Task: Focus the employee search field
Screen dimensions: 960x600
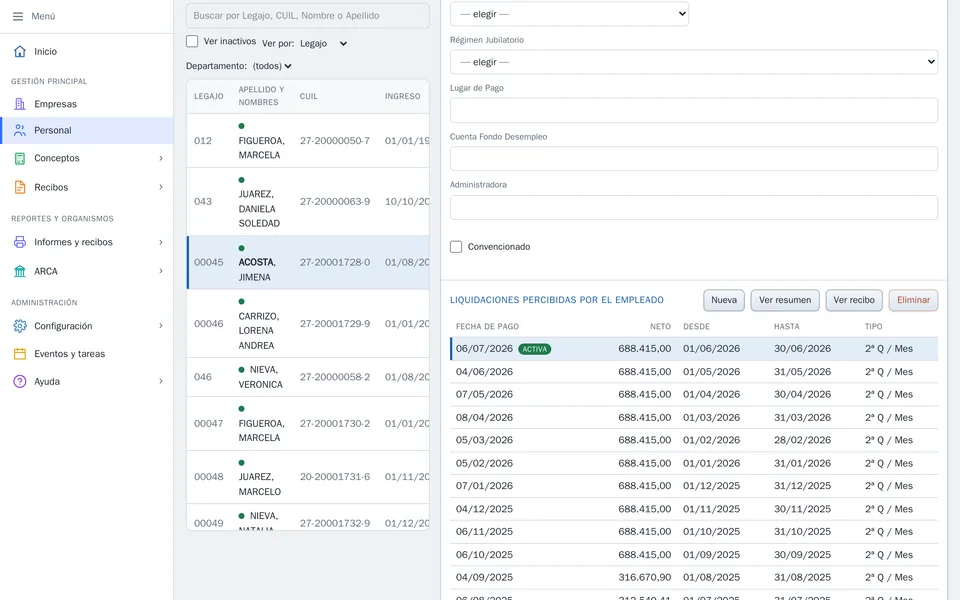Action: [307, 15]
